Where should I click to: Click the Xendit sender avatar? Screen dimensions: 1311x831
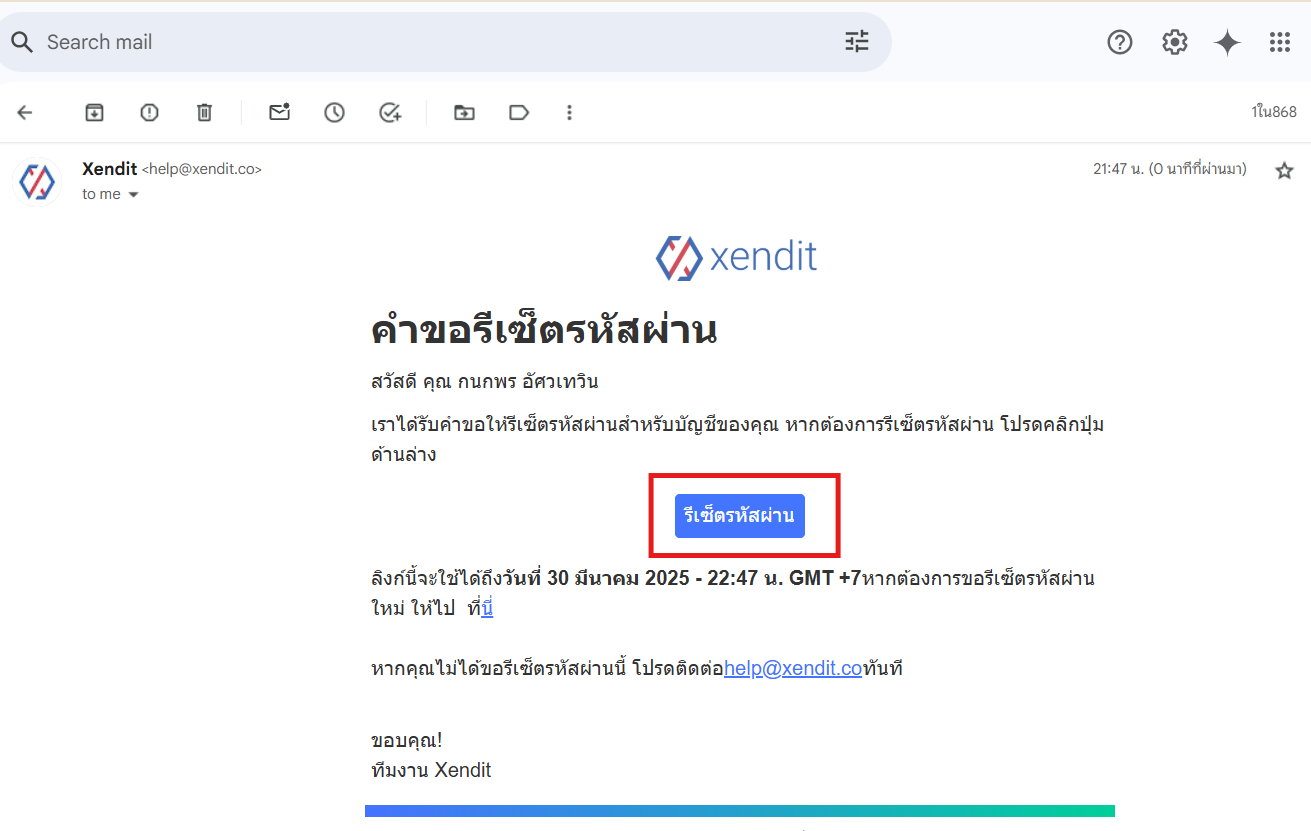pos(37,182)
